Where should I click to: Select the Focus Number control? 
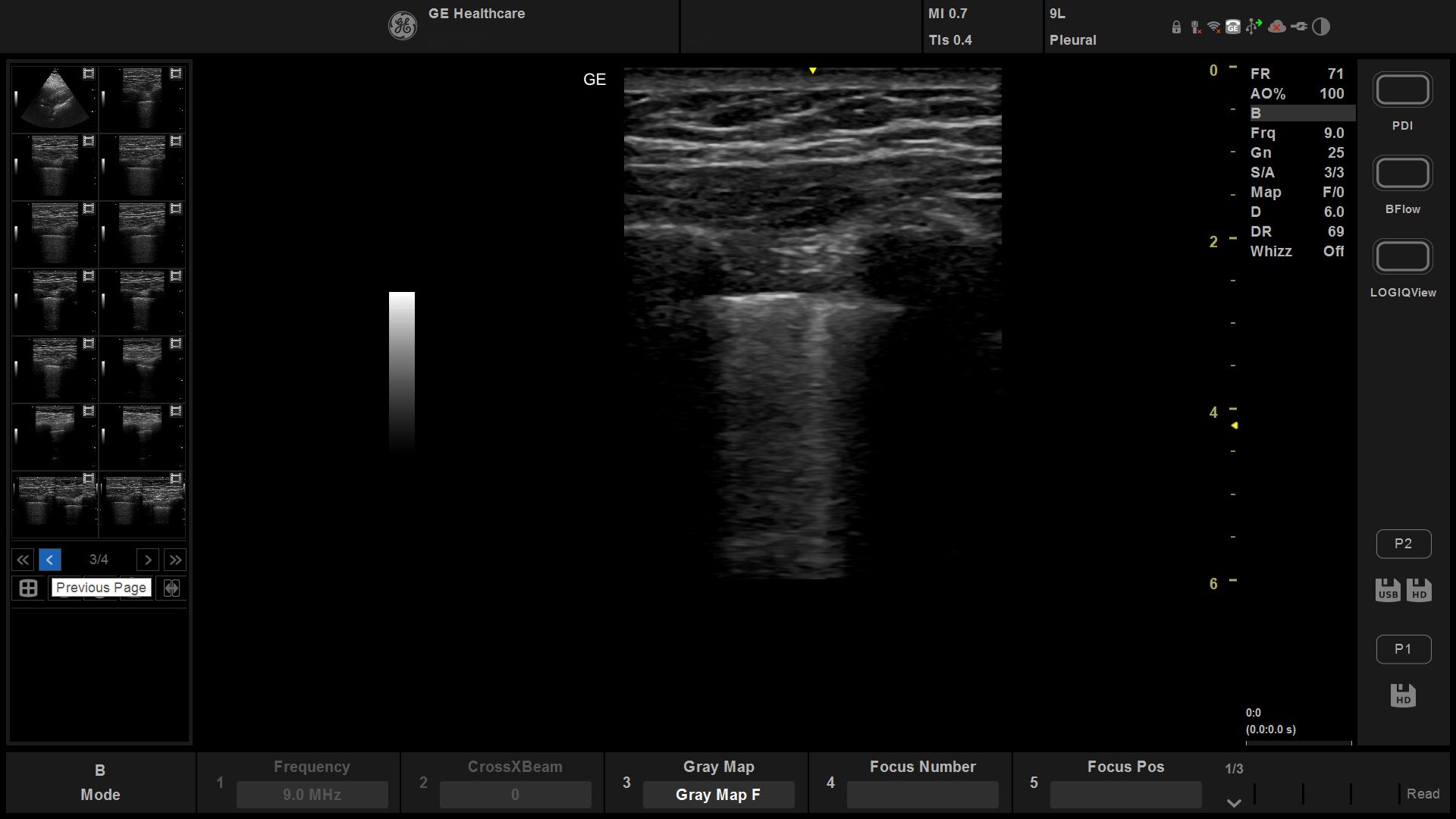(922, 795)
